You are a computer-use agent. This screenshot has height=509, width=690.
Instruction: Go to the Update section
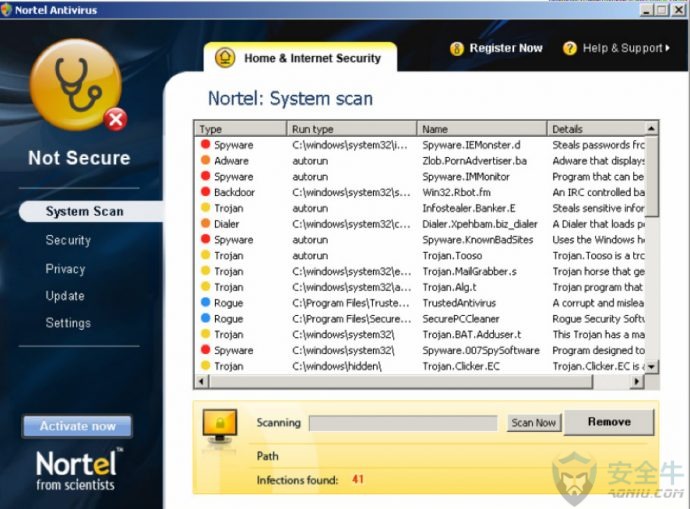coord(65,296)
